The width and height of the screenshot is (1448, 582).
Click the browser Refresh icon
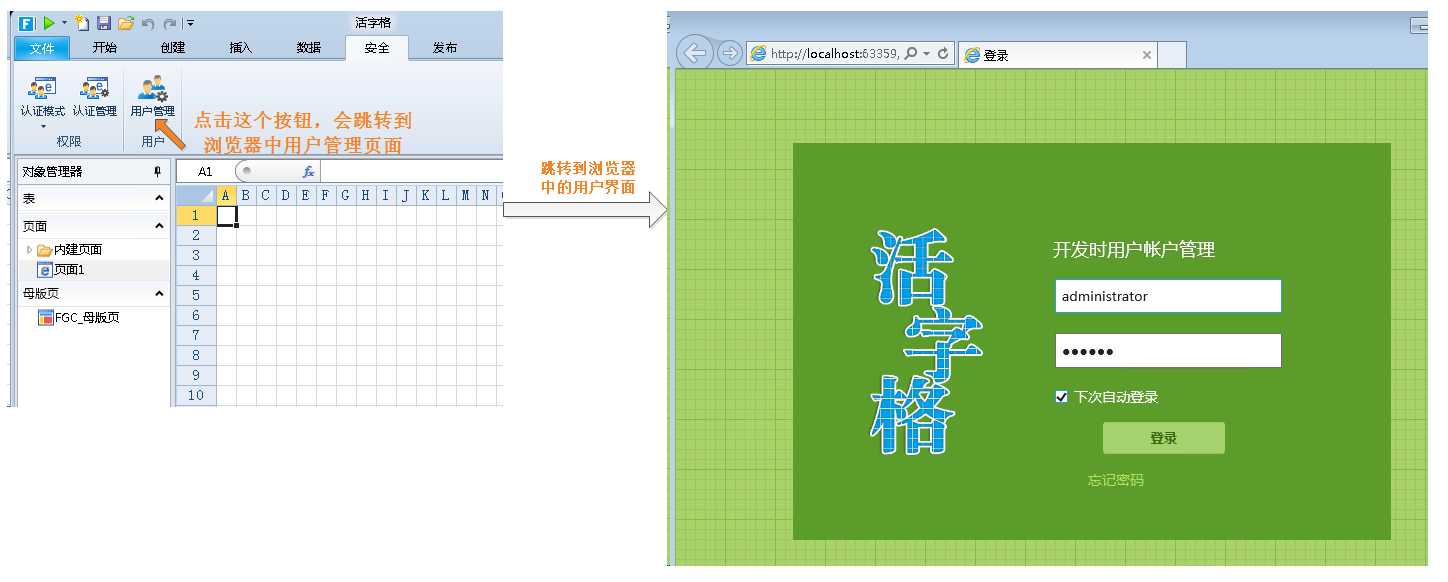[x=943, y=54]
